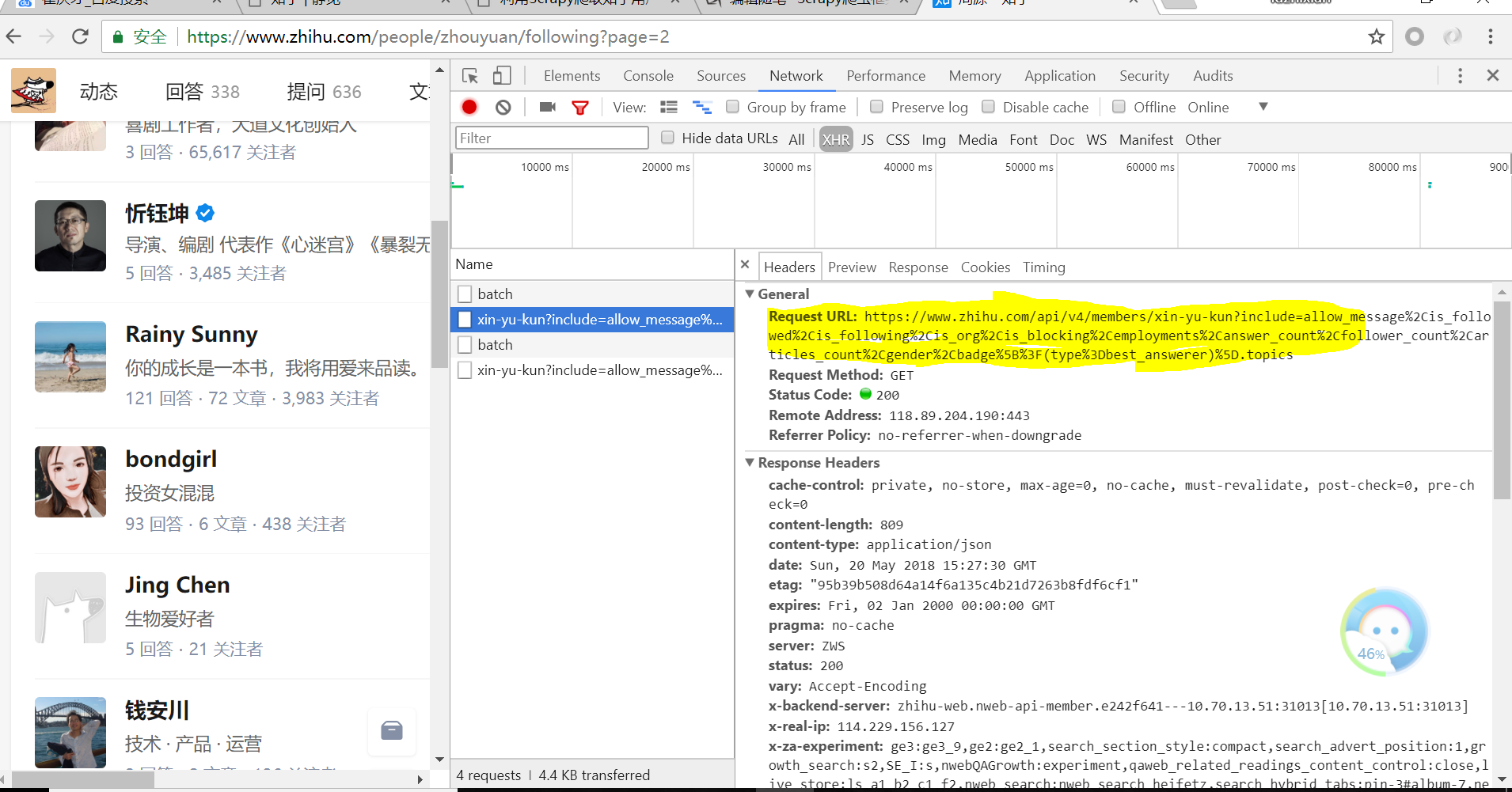1512x792 pixels.
Task: Open the Chrome three-dot menu
Action: pos(1490,36)
